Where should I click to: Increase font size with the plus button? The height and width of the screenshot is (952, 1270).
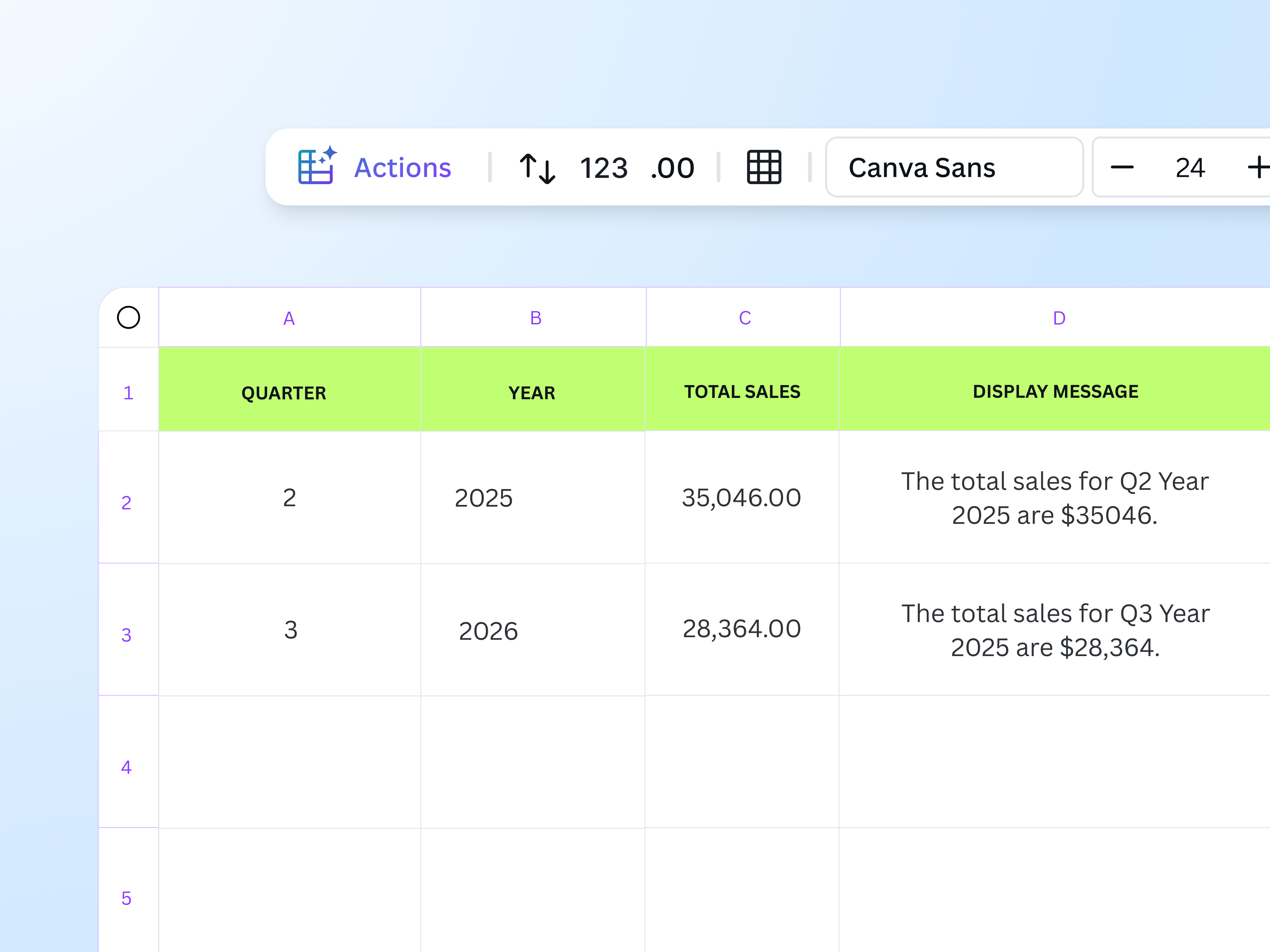tap(1259, 167)
